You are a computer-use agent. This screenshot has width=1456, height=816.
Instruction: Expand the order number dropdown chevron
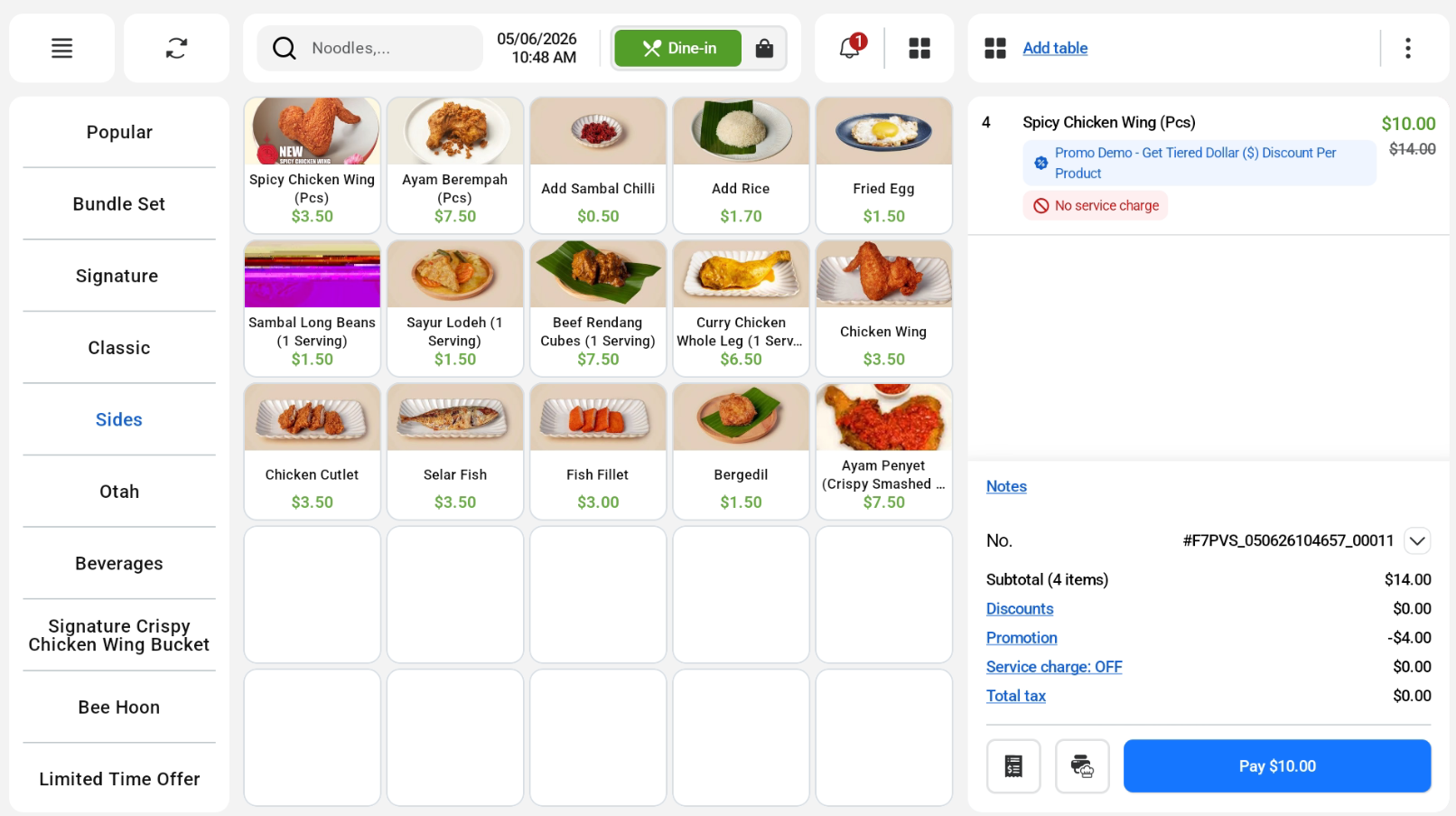click(x=1417, y=540)
